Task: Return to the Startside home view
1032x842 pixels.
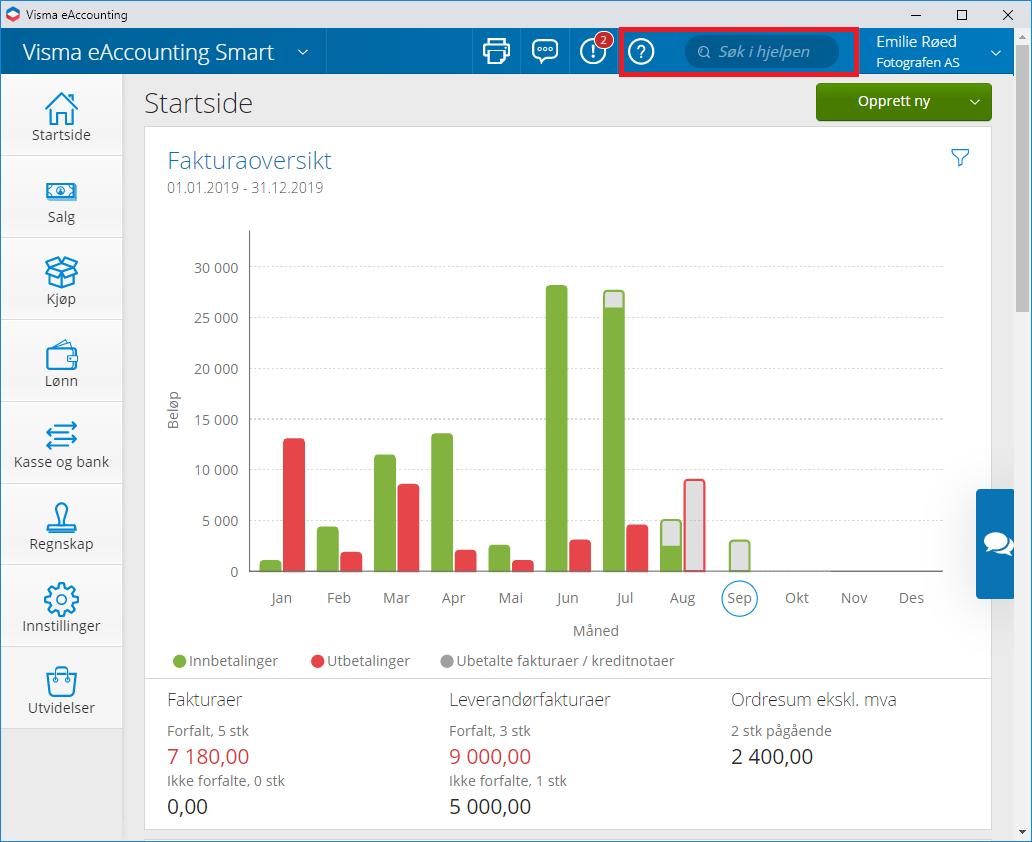Action: tap(61, 113)
